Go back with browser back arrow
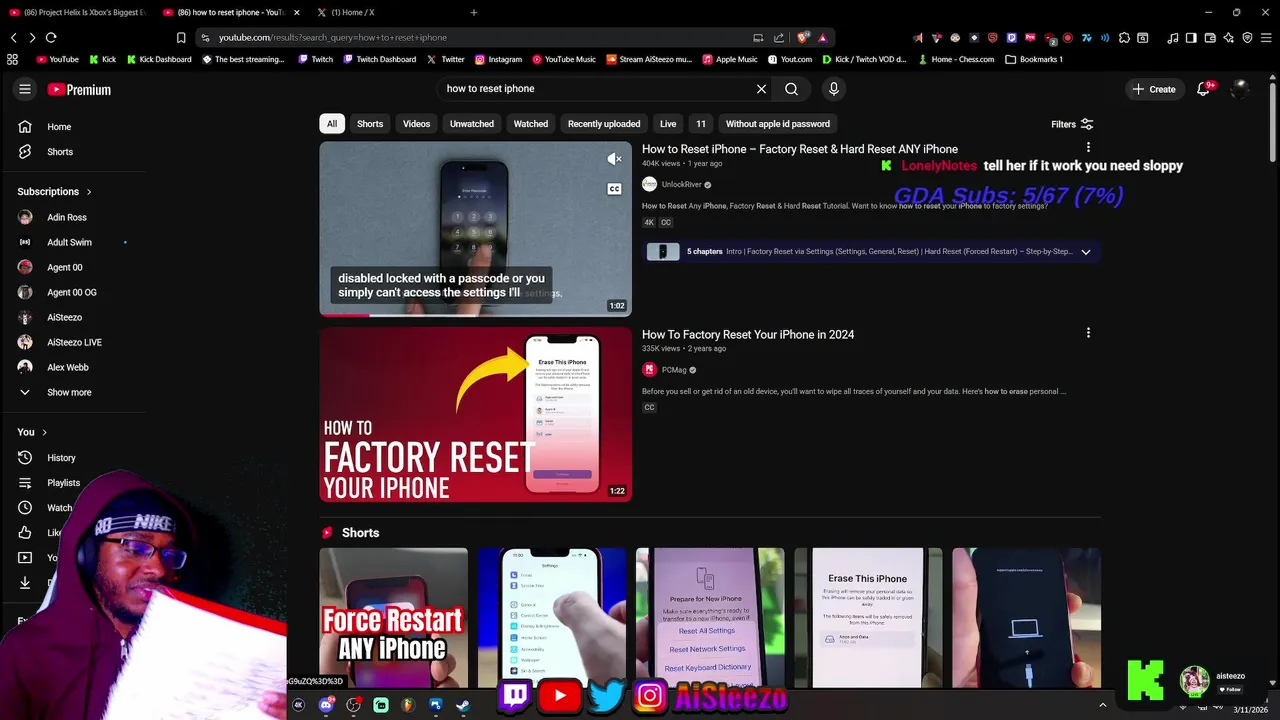Image resolution: width=1280 pixels, height=720 pixels. (x=13, y=37)
